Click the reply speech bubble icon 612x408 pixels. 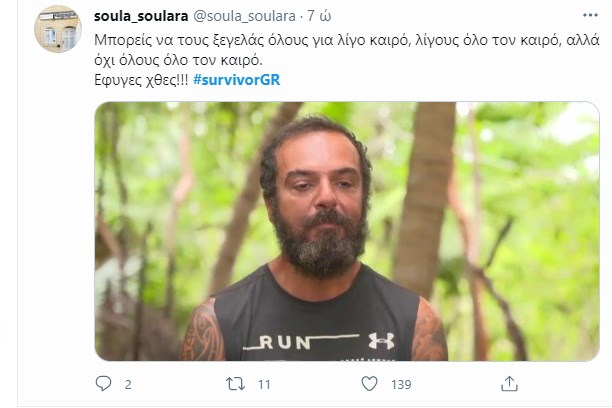pos(103,384)
